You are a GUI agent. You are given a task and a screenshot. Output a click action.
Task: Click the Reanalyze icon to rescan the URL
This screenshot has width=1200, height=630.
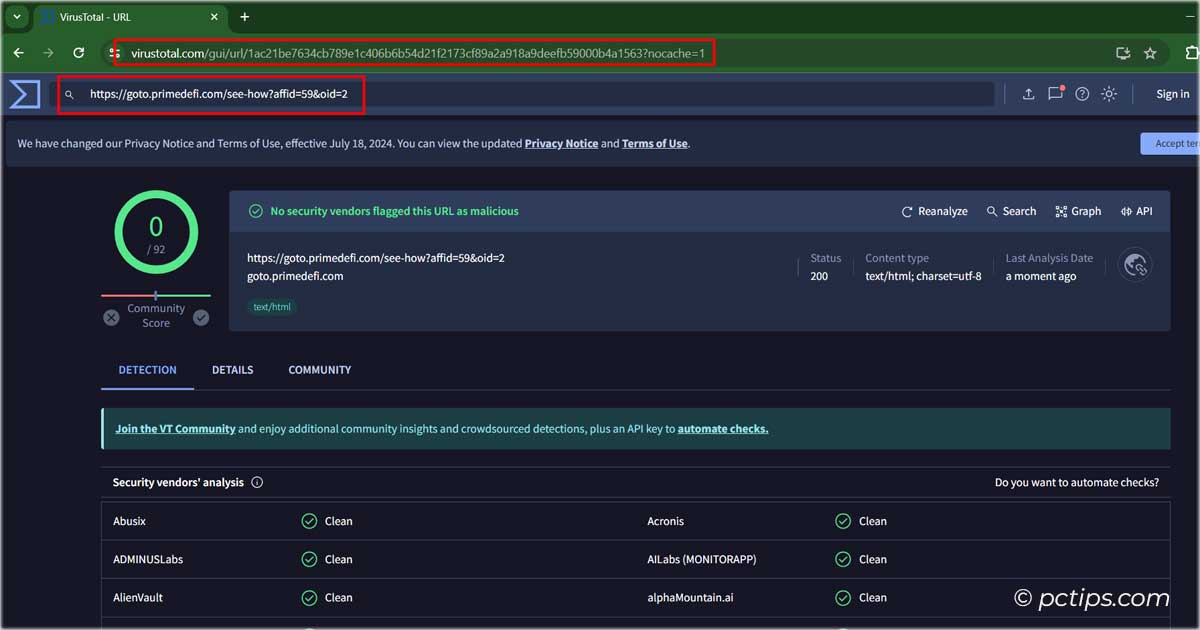pyautogui.click(x=906, y=211)
